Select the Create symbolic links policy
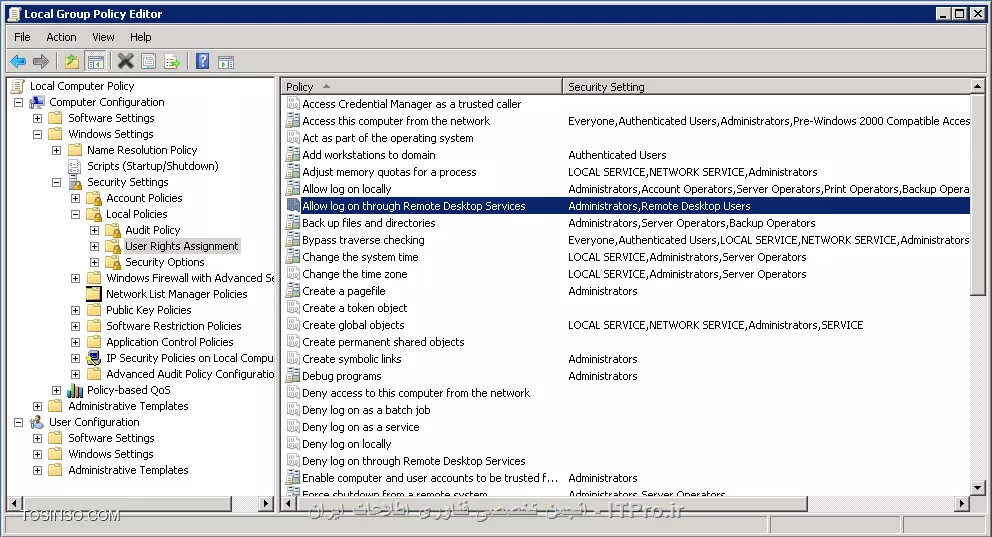The image size is (992, 537). point(352,359)
